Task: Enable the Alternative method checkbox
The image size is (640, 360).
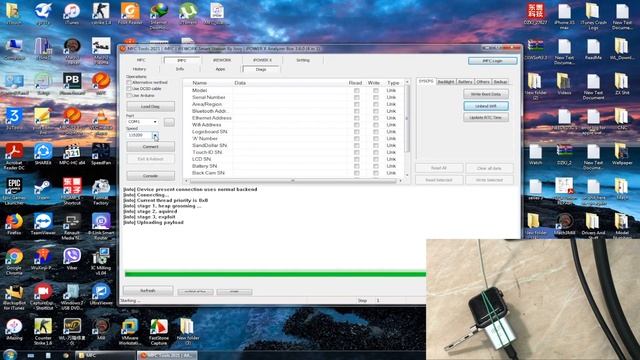Action: 129,82
